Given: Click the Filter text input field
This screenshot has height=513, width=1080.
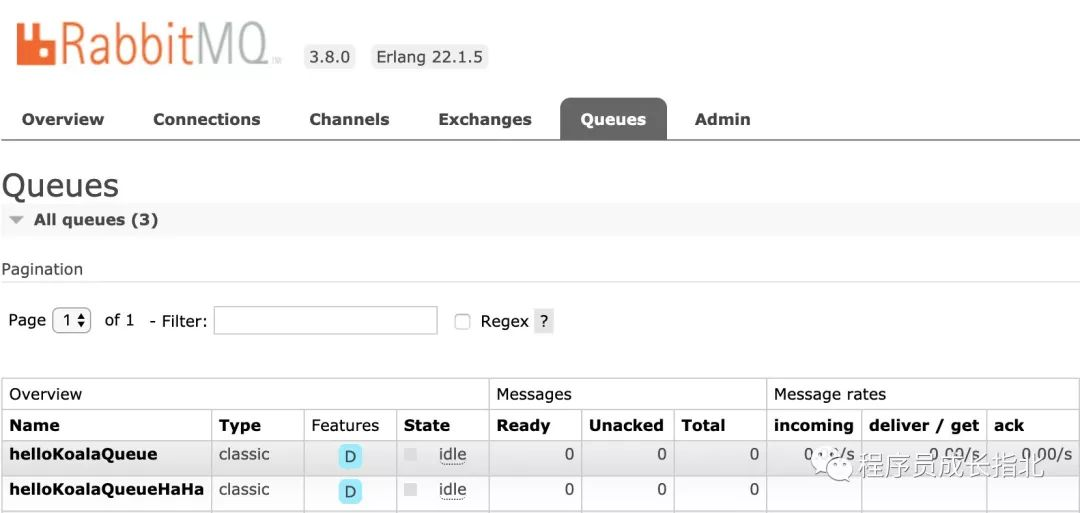Looking at the screenshot, I should pos(326,320).
